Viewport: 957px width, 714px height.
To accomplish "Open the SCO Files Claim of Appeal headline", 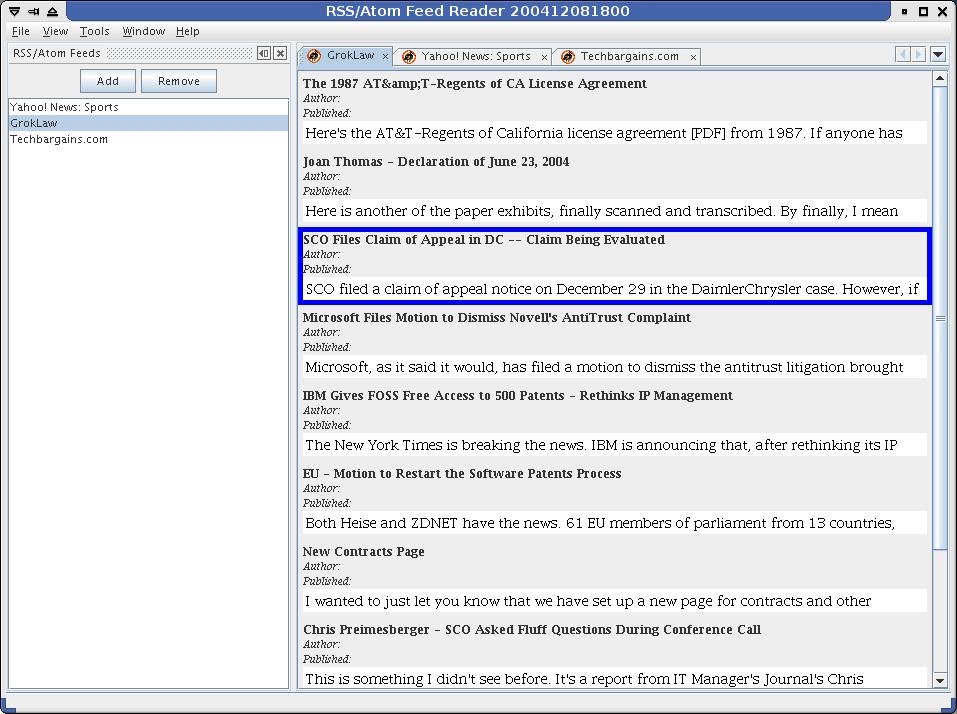I will tap(484, 240).
